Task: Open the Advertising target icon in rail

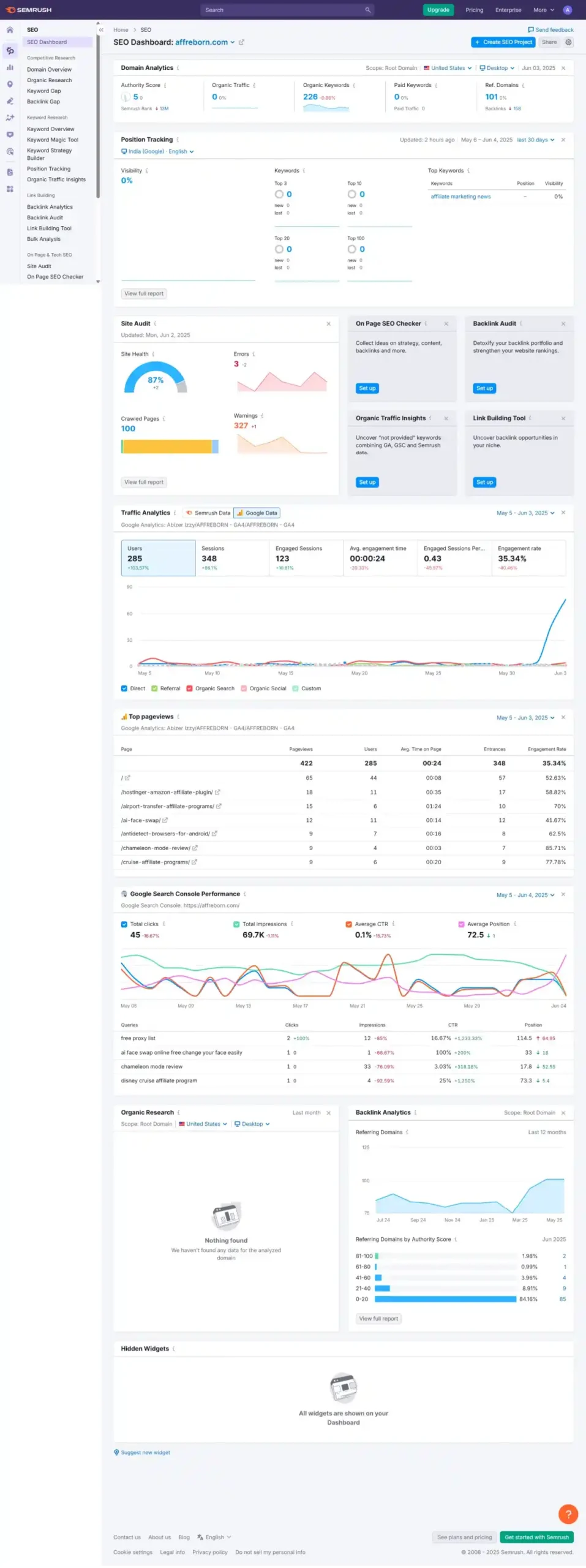Action: [x=10, y=151]
